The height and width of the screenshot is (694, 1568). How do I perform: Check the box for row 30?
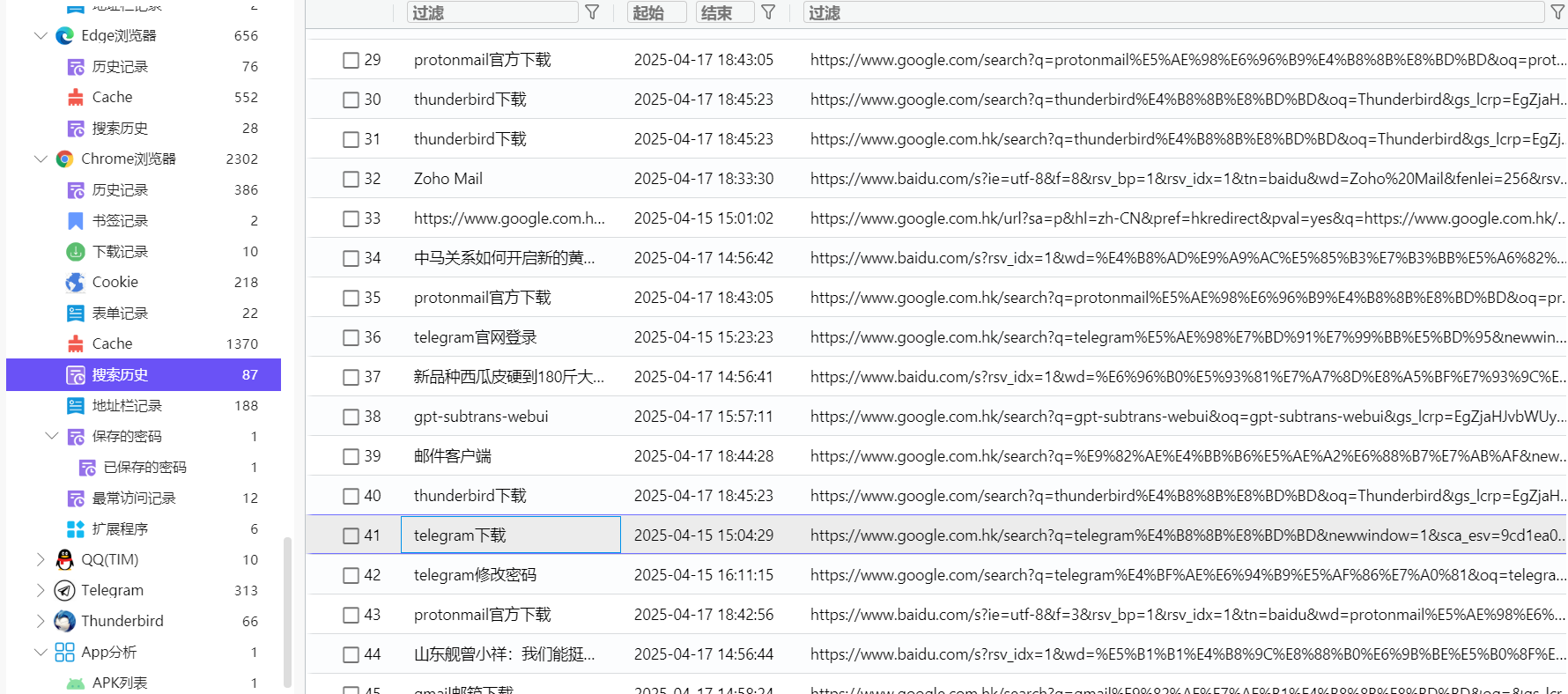click(351, 100)
